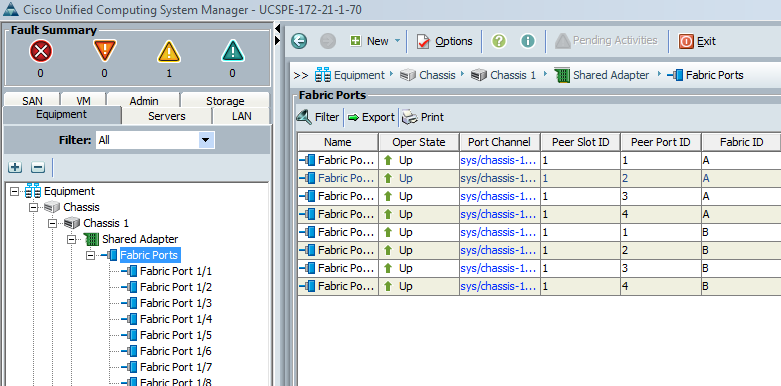This screenshot has width=781, height=386.
Task: Print the Fabric Ports table
Action: (423, 117)
